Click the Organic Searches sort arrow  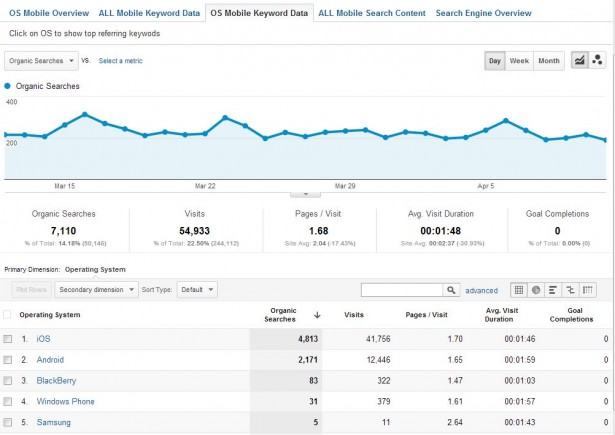317,315
